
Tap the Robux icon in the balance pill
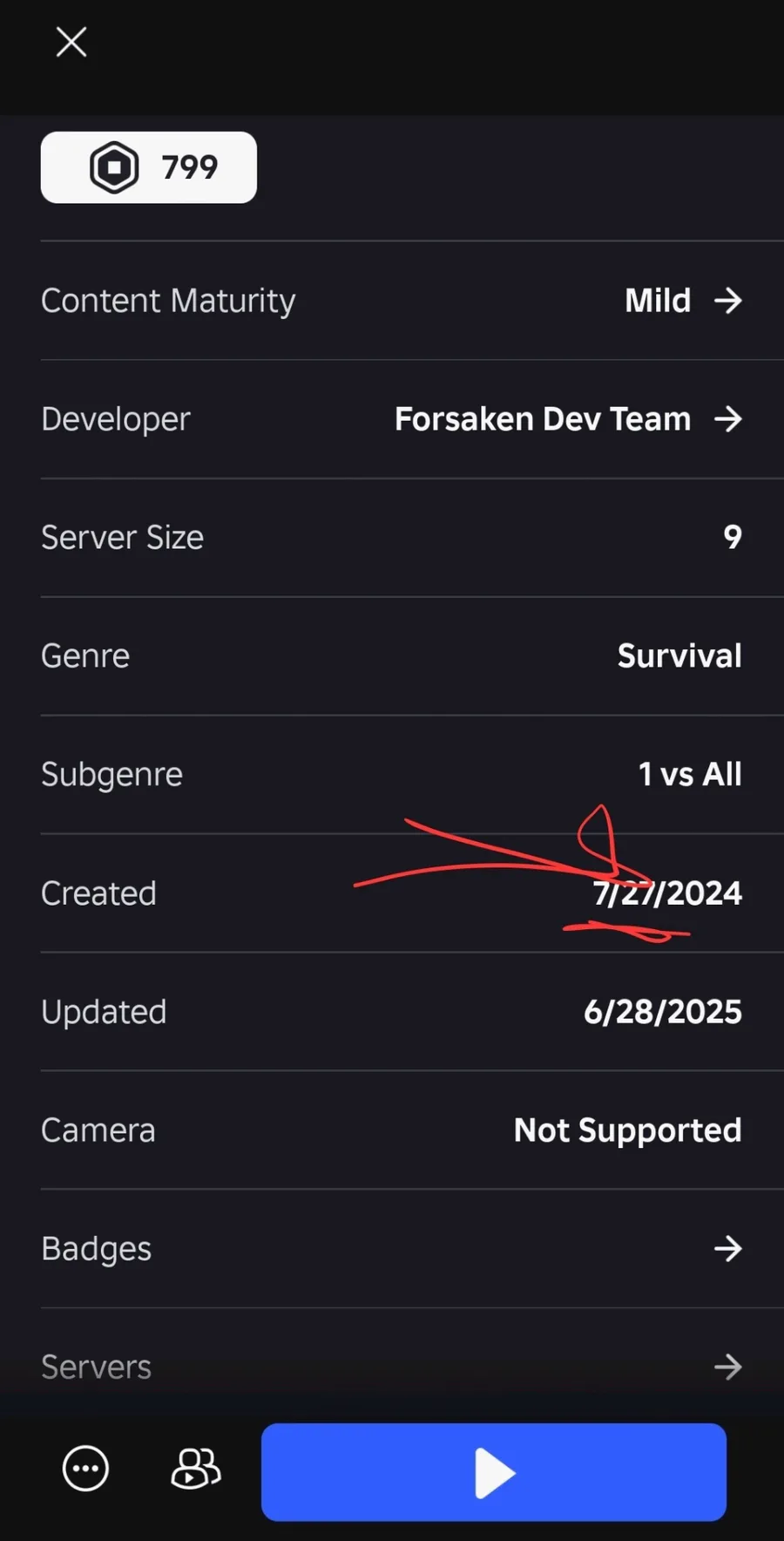coord(114,167)
